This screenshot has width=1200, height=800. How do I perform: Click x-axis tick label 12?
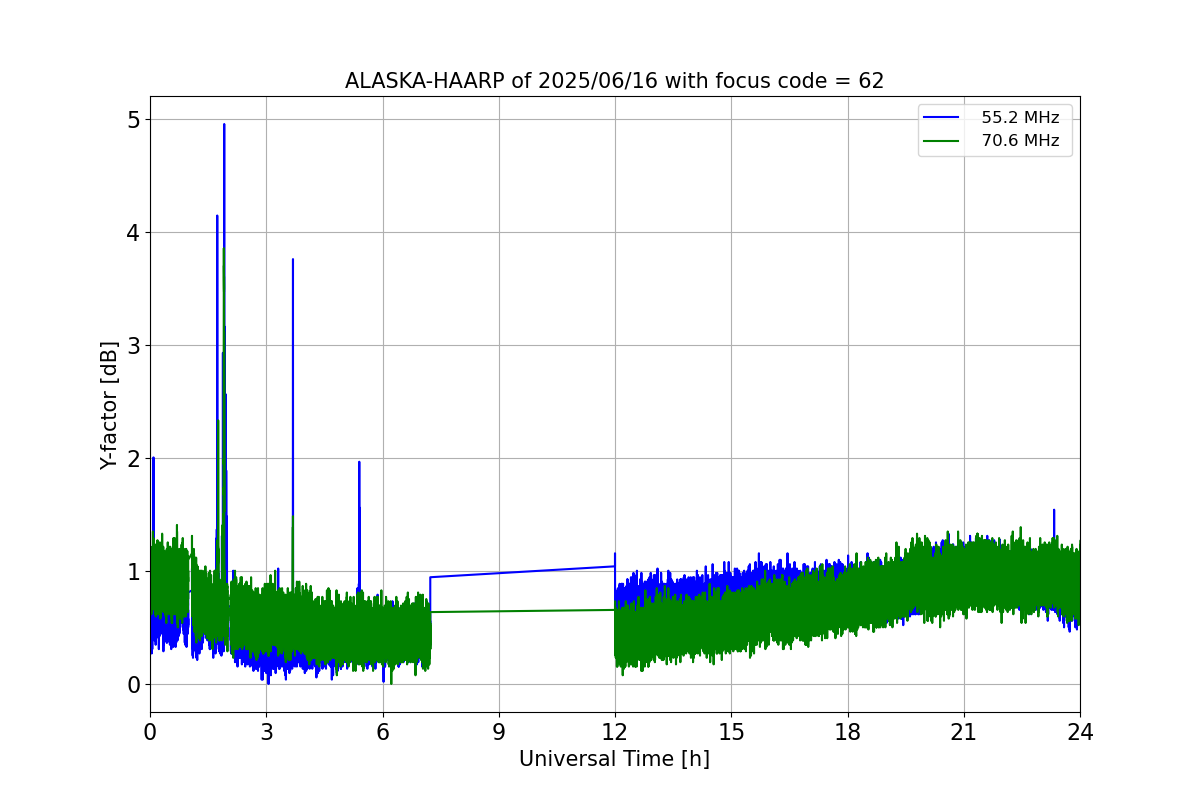point(615,731)
